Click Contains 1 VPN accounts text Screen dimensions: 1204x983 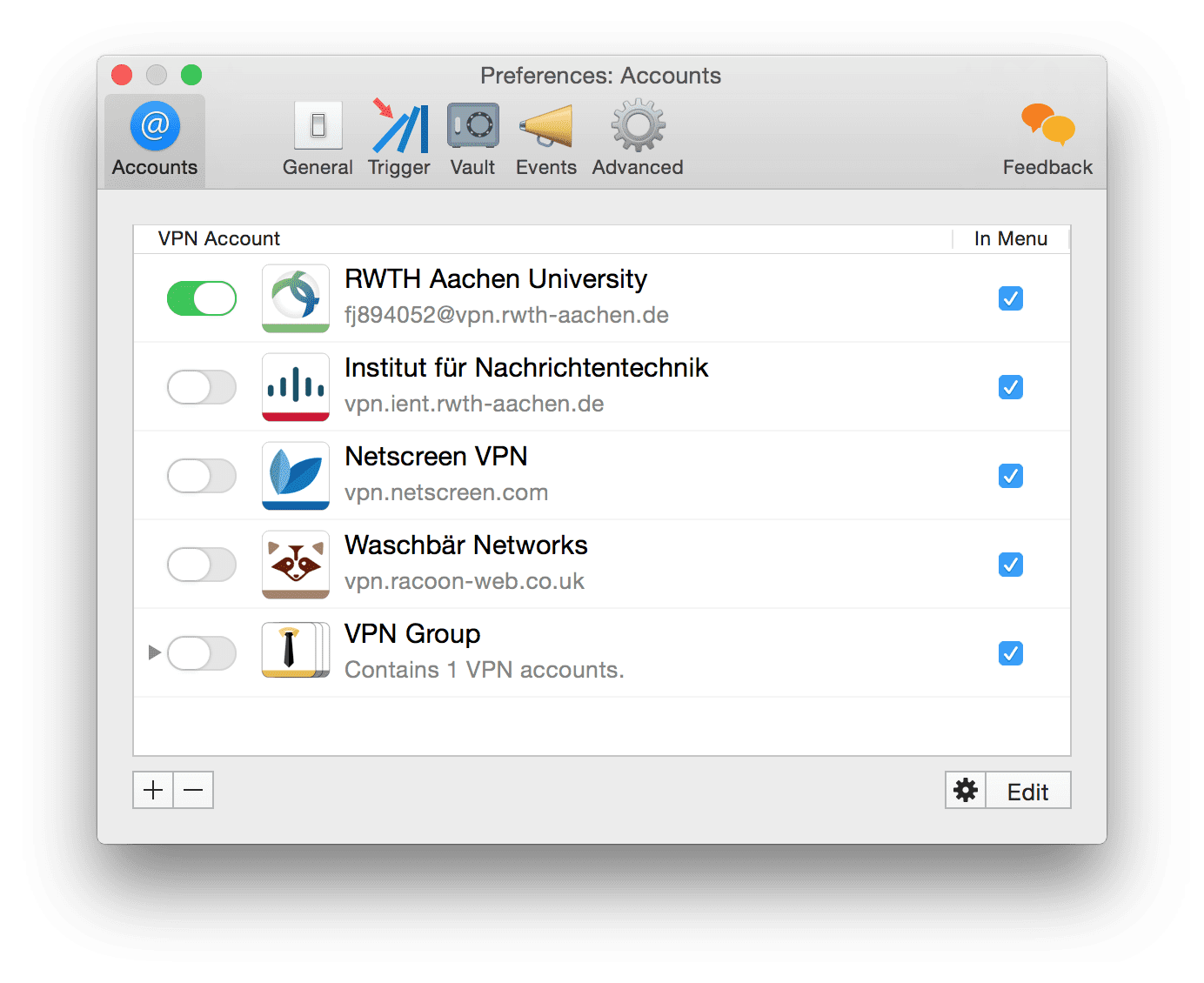click(485, 670)
